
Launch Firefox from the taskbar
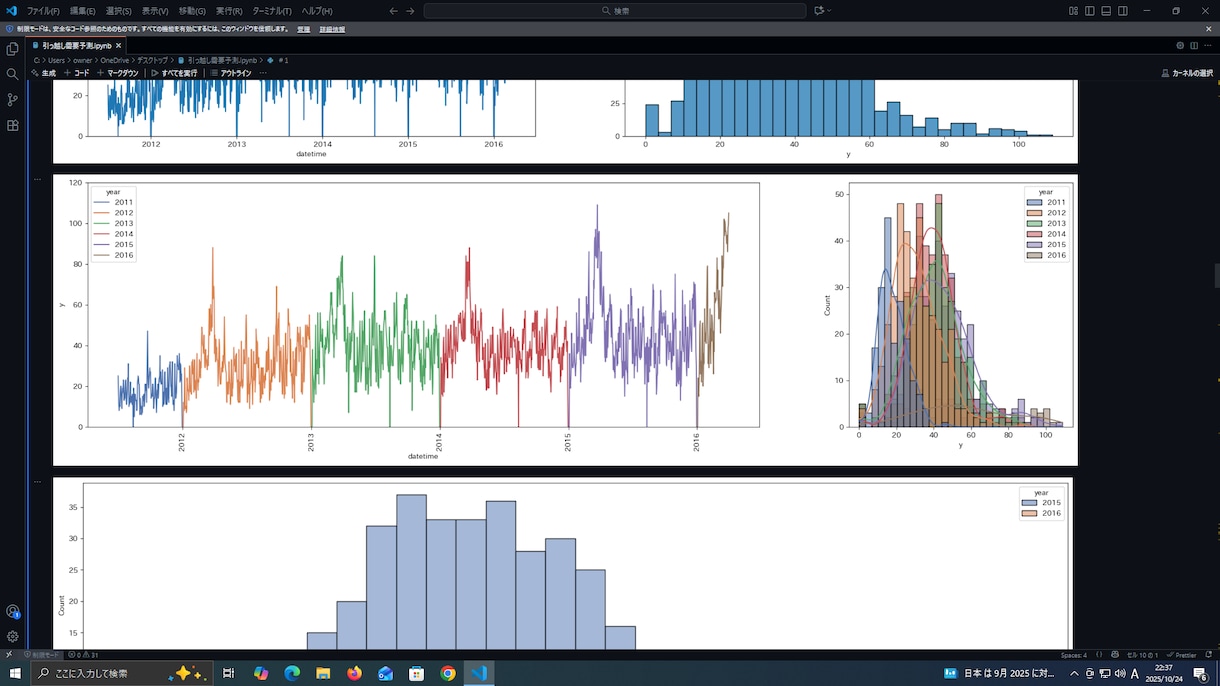pyautogui.click(x=354, y=673)
